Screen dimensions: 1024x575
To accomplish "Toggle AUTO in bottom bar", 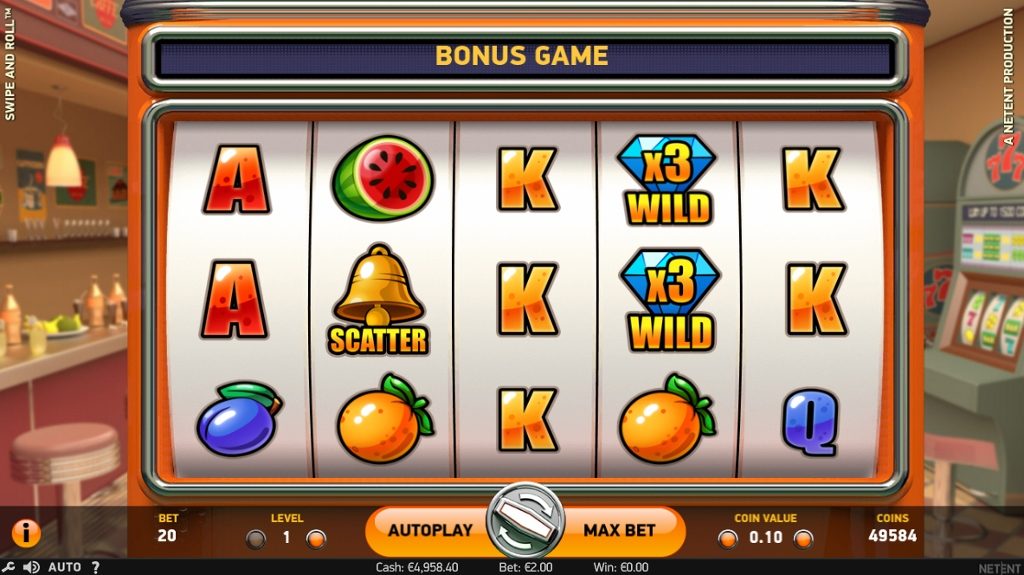I will (x=65, y=567).
